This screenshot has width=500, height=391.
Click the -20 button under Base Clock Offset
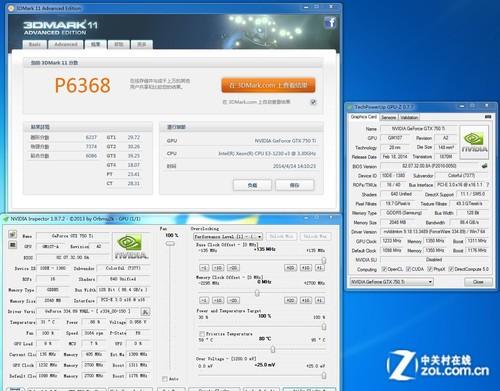click(233, 268)
